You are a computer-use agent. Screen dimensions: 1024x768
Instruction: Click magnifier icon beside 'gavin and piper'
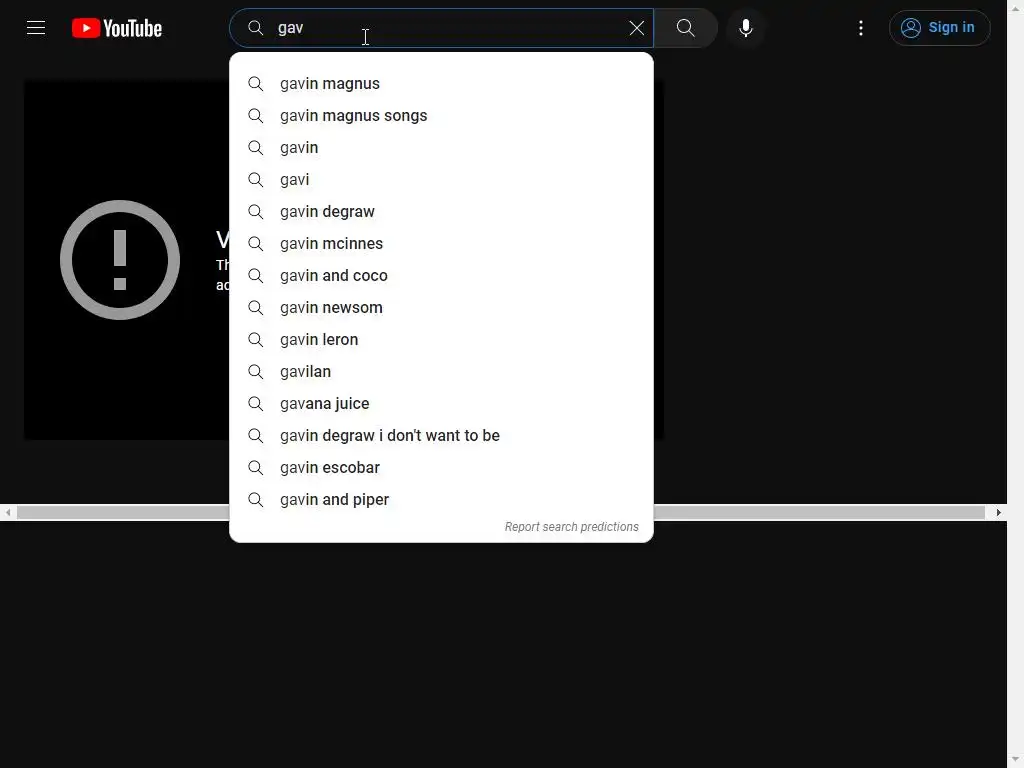[x=256, y=500]
